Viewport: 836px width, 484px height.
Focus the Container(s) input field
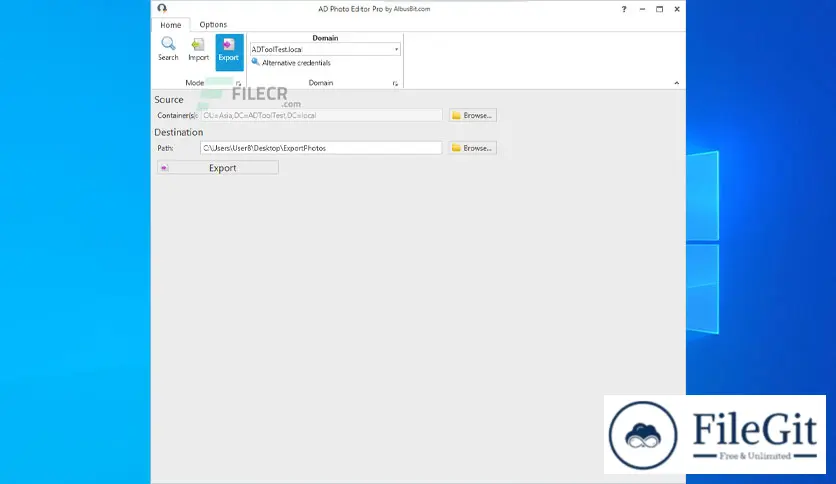click(x=321, y=115)
